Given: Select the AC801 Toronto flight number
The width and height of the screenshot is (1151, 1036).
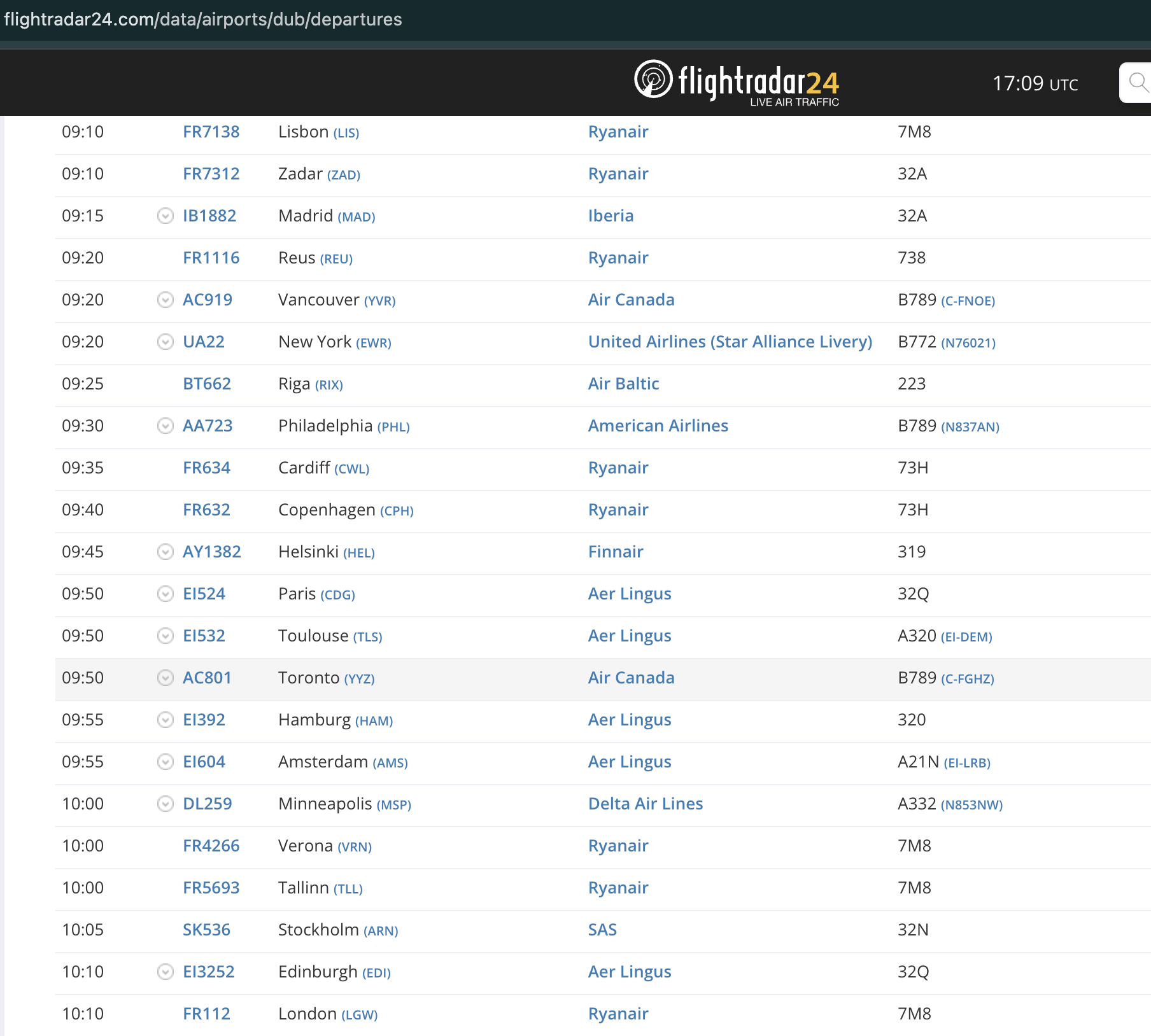Looking at the screenshot, I should click(x=207, y=678).
